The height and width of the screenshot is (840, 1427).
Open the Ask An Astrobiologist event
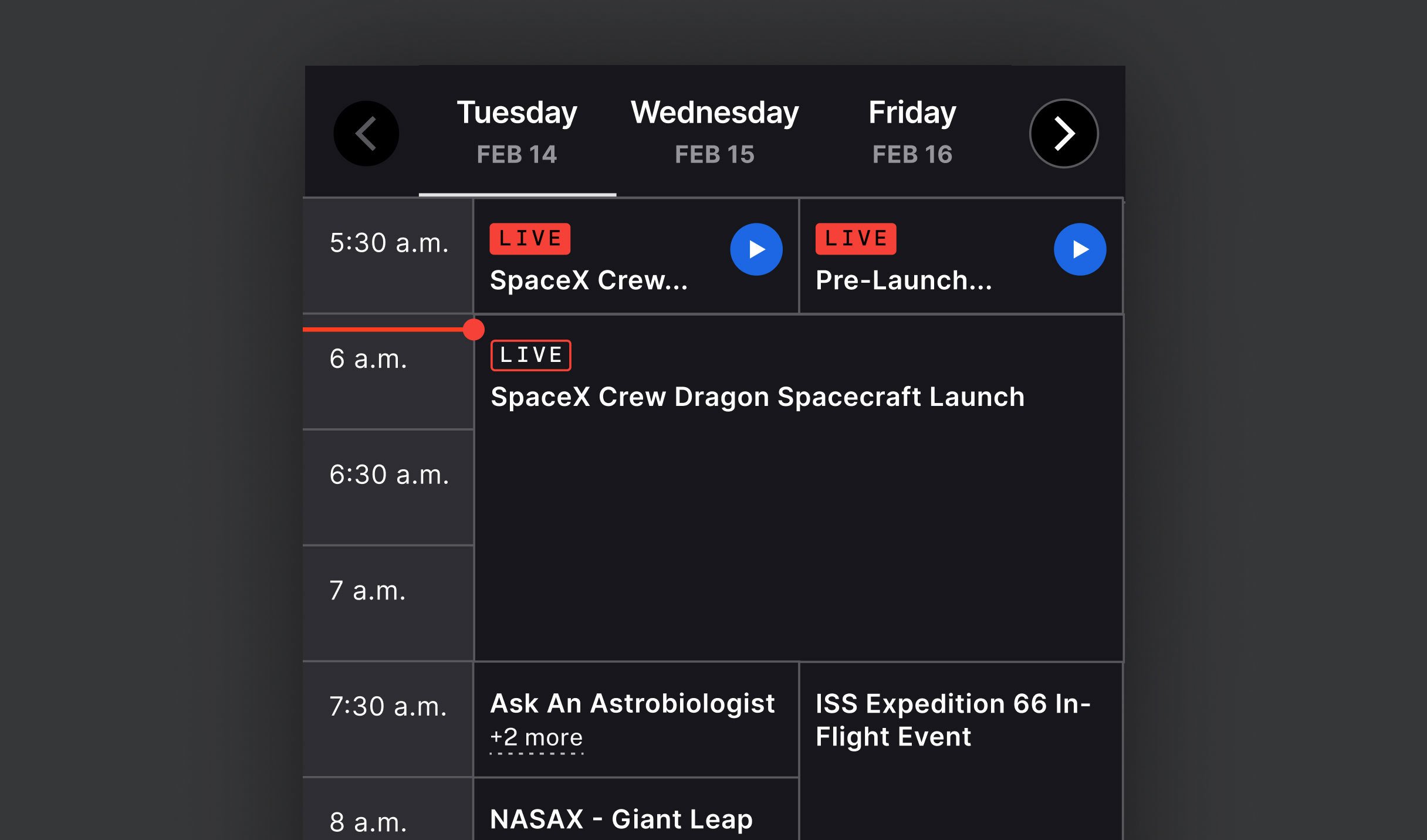[633, 703]
